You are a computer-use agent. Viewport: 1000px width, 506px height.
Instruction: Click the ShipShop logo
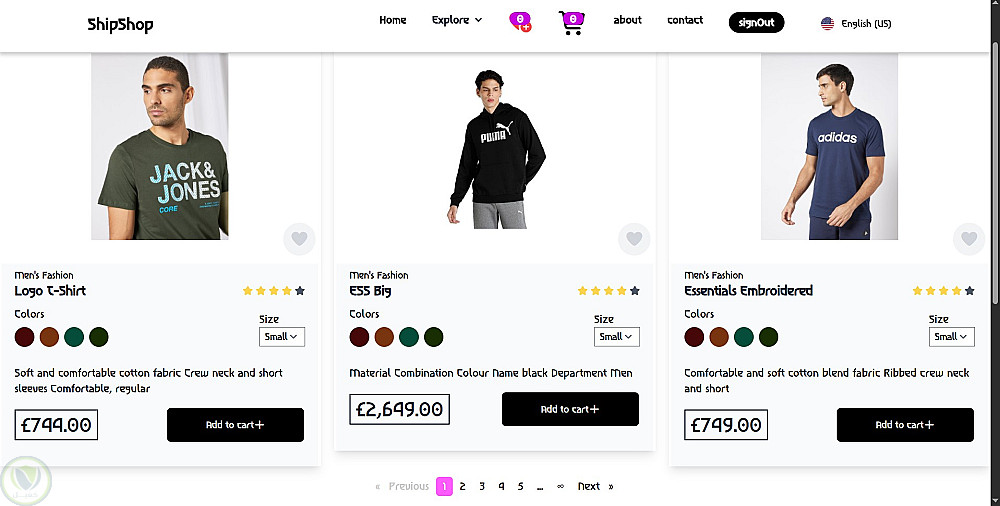click(120, 24)
